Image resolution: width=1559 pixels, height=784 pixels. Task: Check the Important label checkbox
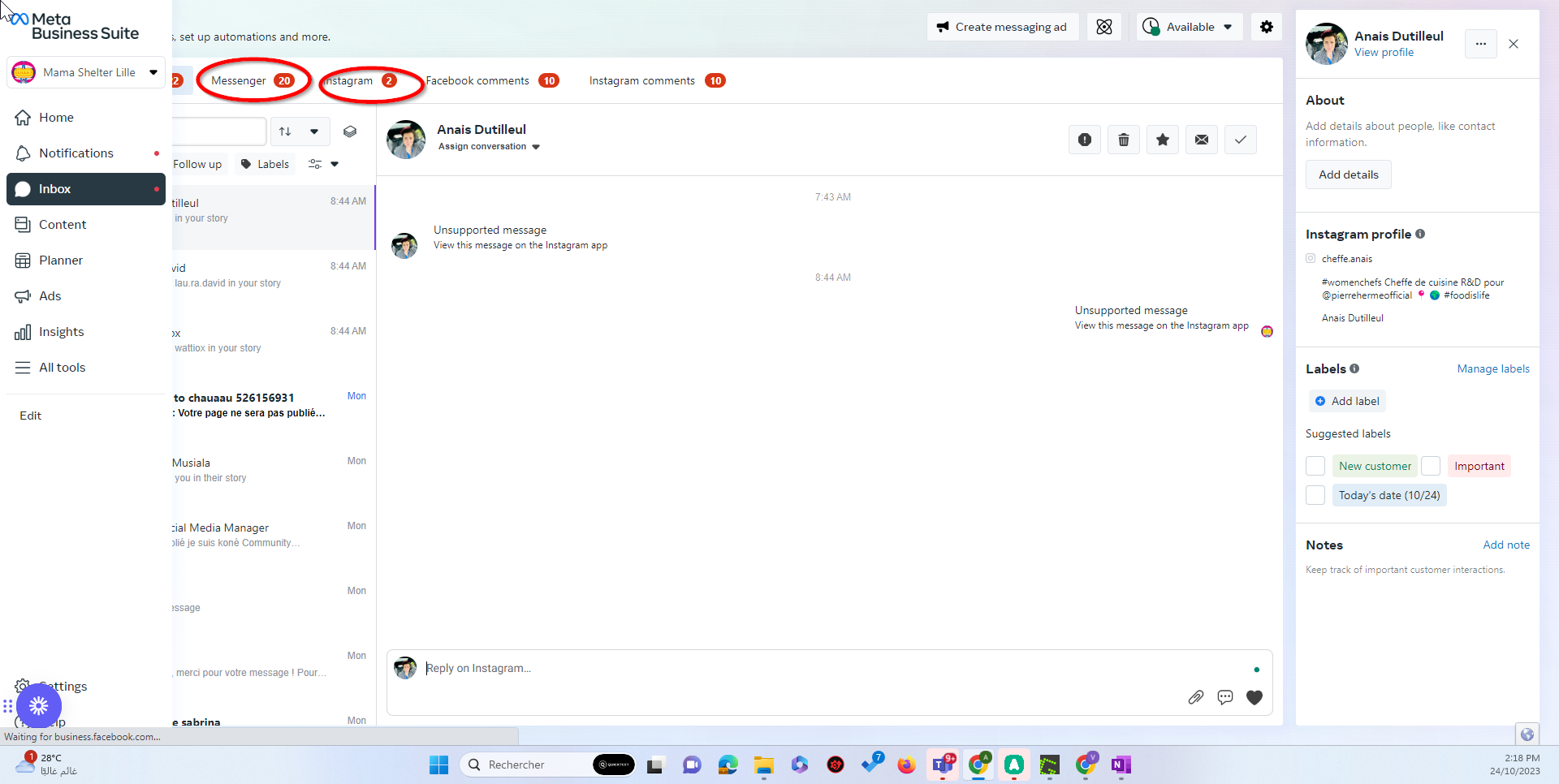pos(1431,466)
